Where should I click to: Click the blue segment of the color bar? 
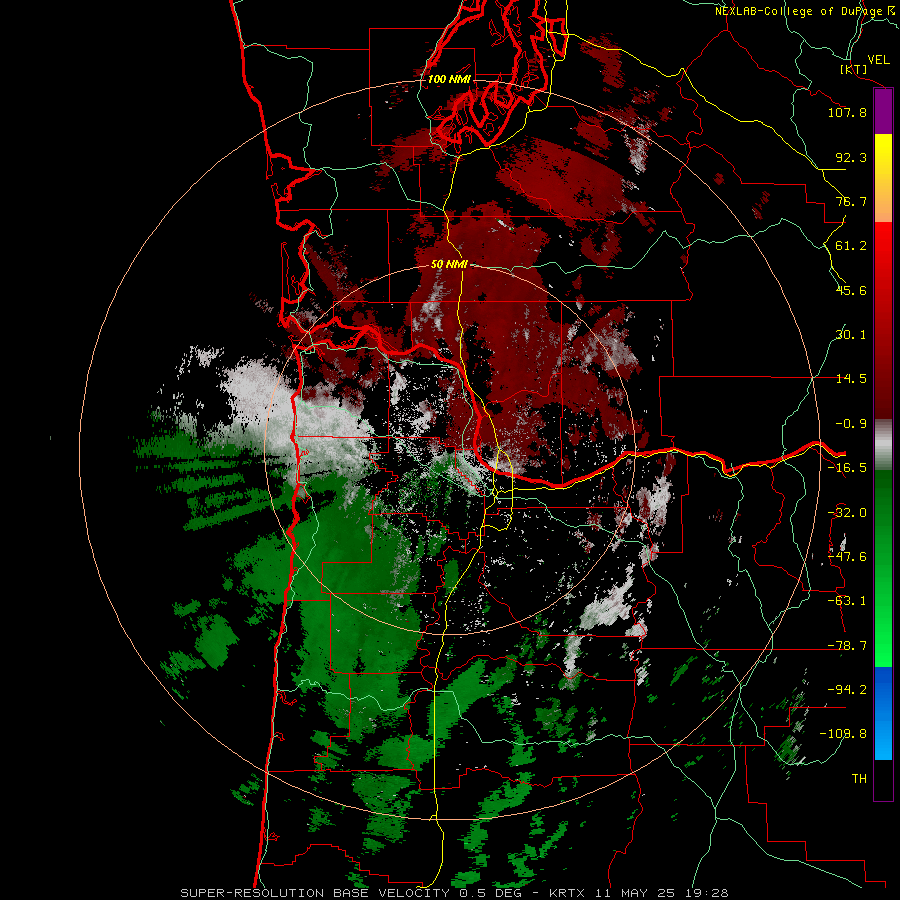[883, 713]
